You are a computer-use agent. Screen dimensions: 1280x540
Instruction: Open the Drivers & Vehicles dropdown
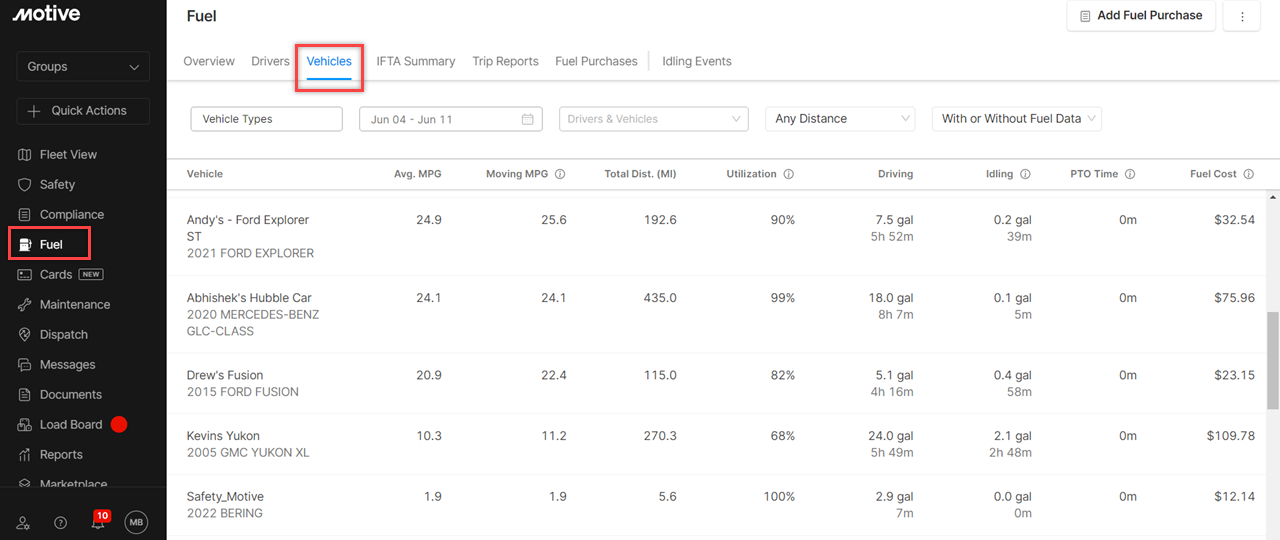pos(653,119)
